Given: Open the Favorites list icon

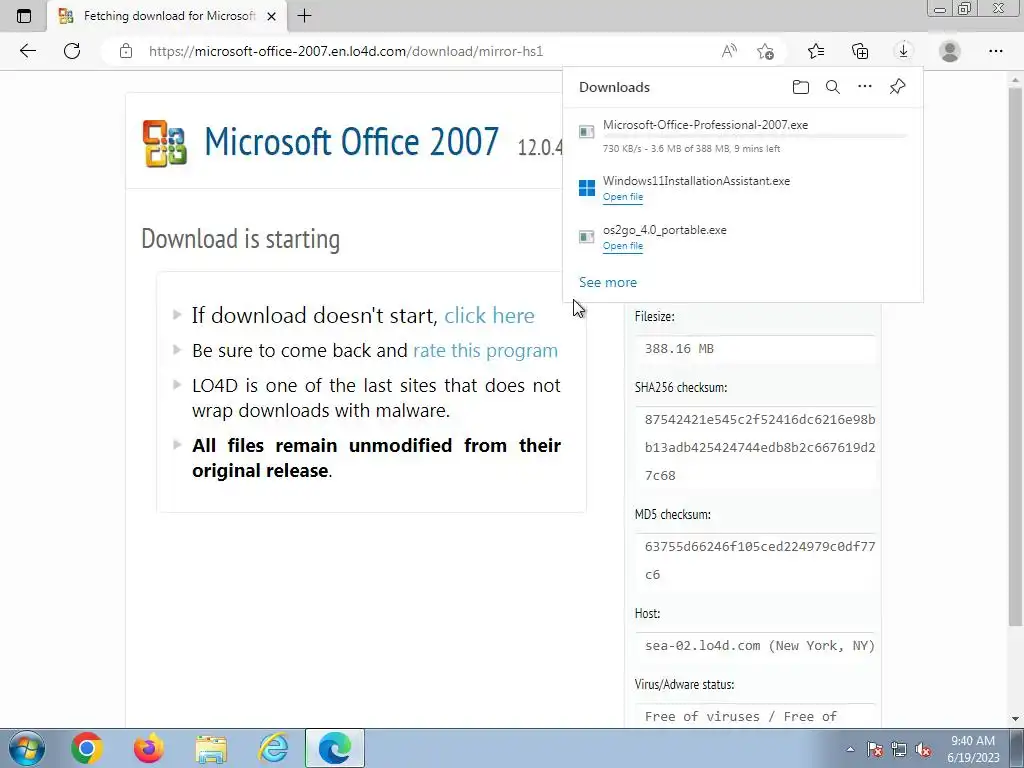Looking at the screenshot, I should pos(816,51).
